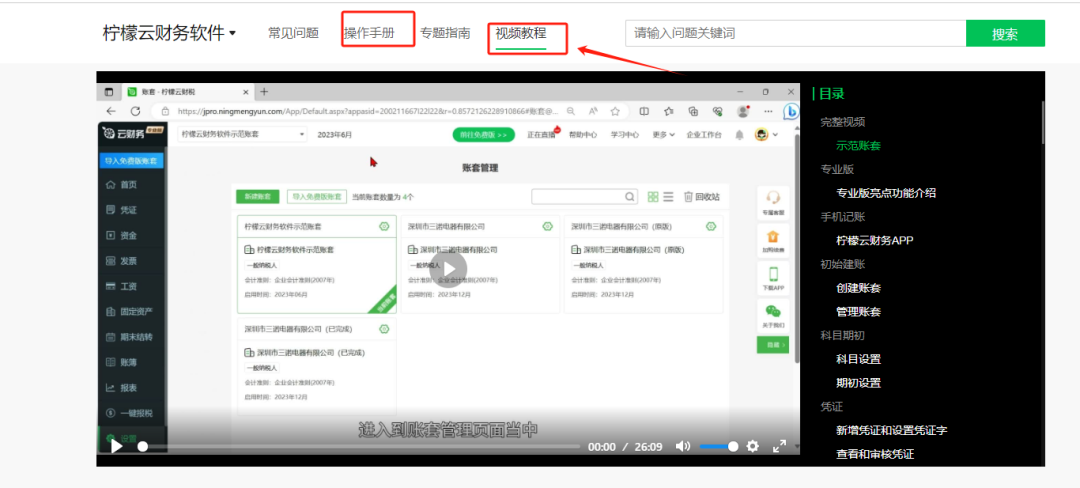Viewport: 1080px width, 488px height.
Task: Open the 常见问题 tab
Action: click(293, 32)
